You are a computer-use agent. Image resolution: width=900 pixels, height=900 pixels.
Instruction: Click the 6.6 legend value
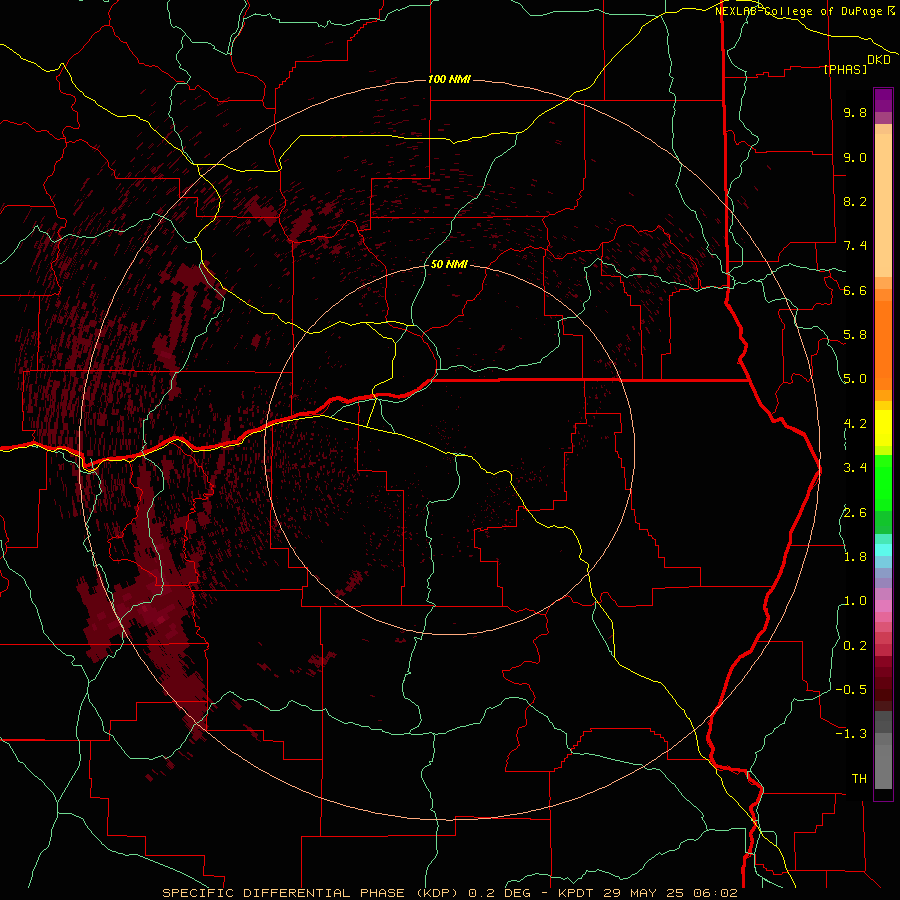point(855,290)
